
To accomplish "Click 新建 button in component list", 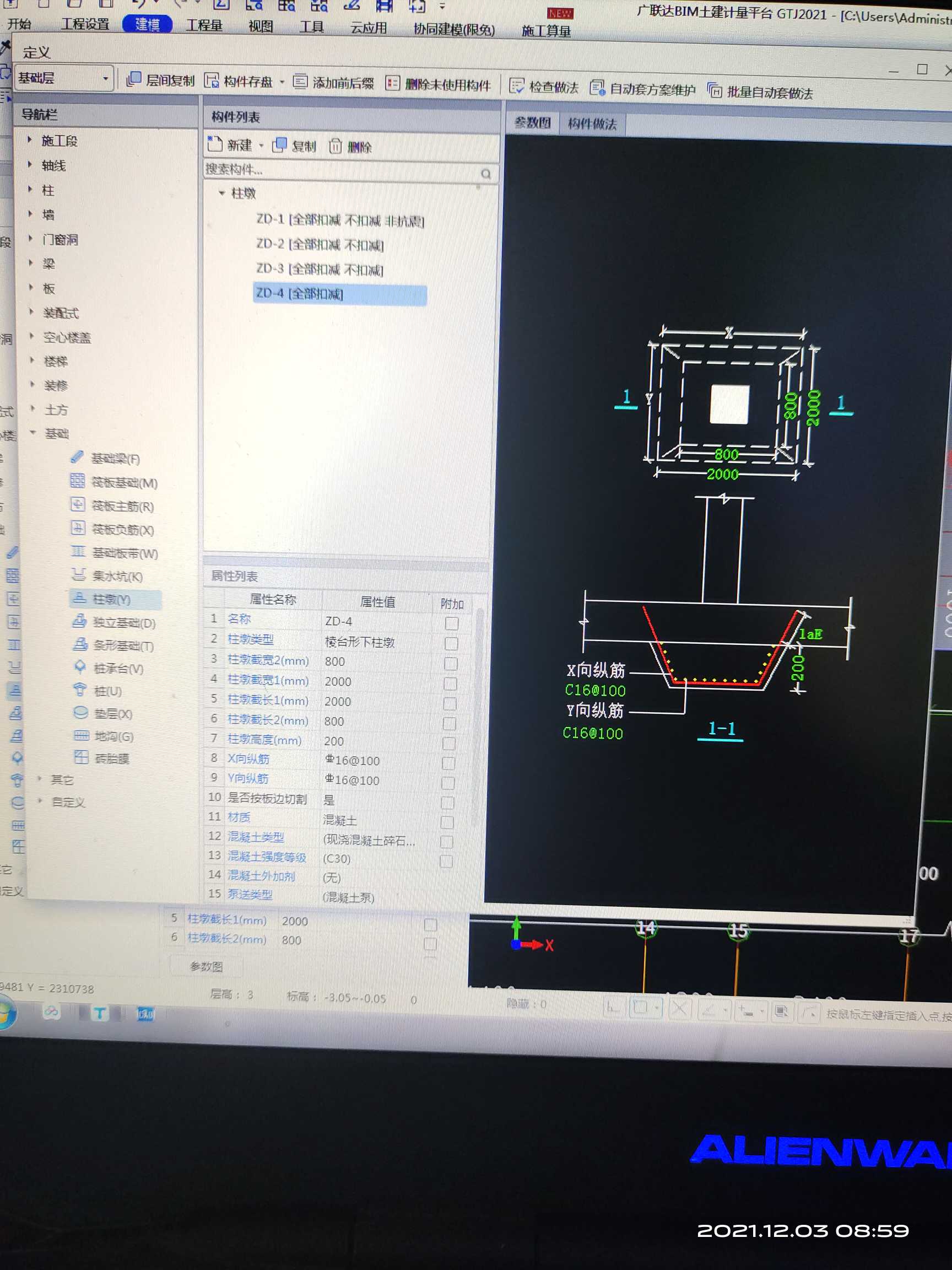I will pos(230,144).
